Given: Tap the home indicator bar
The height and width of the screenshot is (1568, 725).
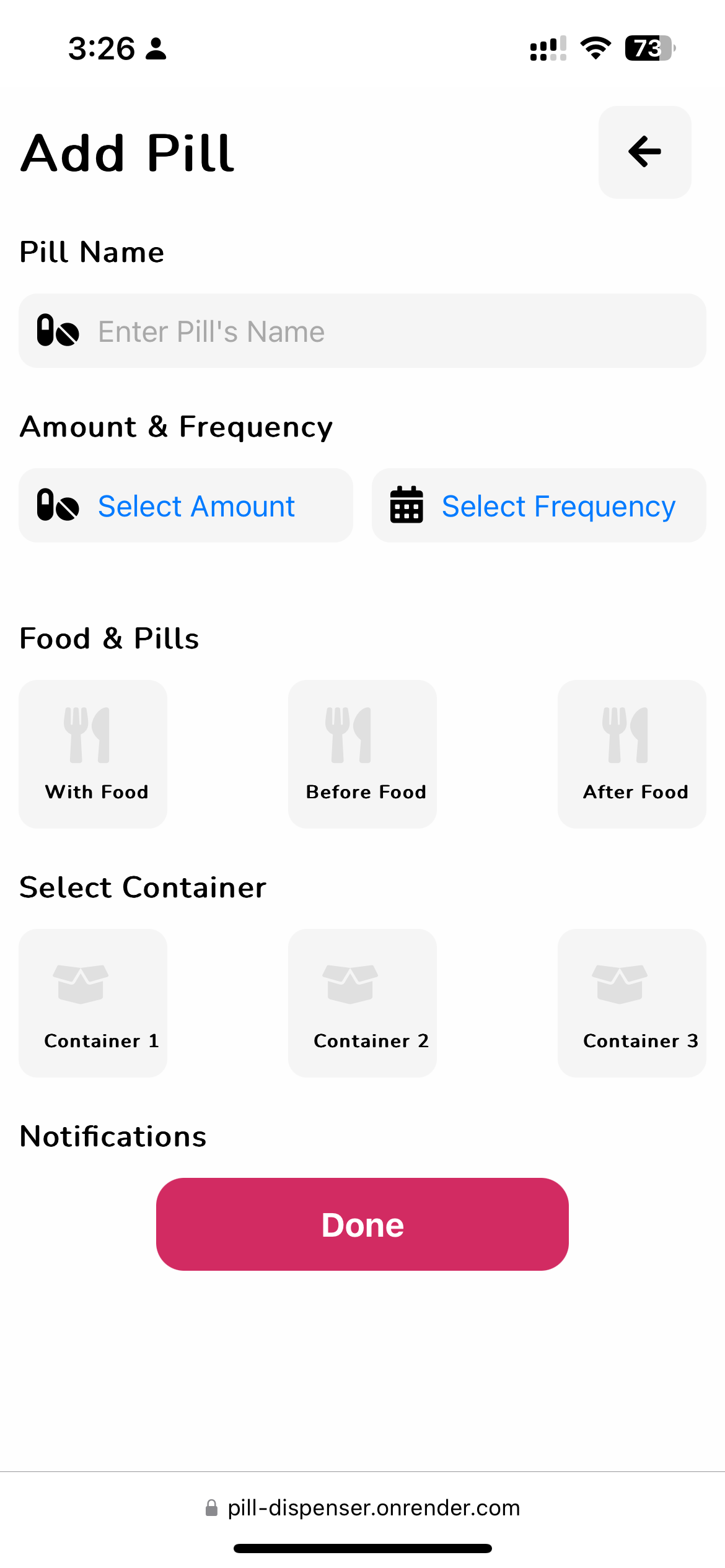Looking at the screenshot, I should 362,1548.
